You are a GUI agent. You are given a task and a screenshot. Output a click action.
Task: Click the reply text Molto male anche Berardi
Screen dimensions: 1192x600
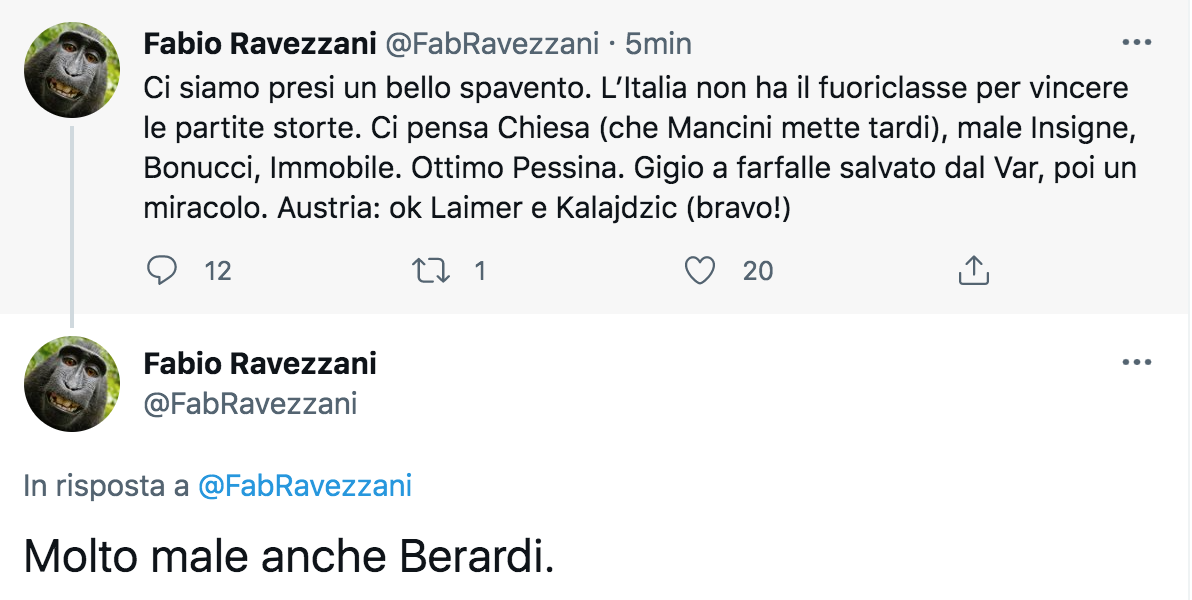click(x=288, y=556)
